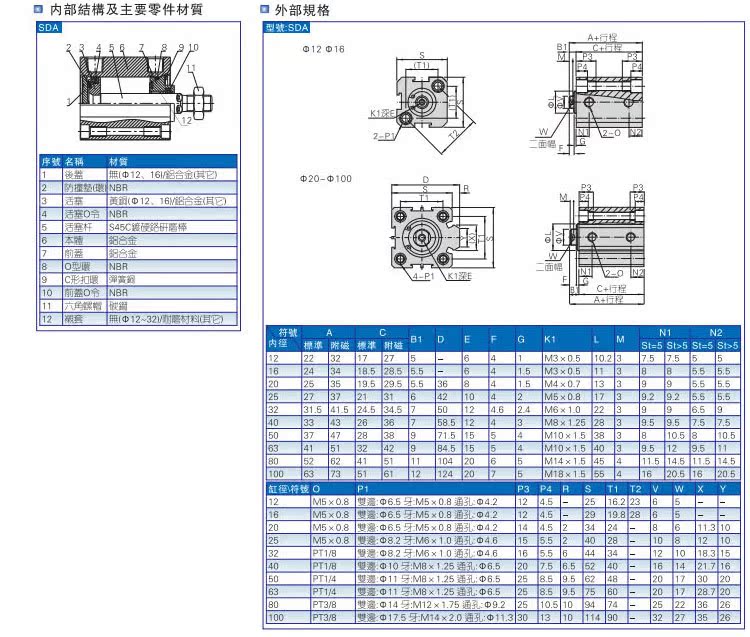The height and width of the screenshot is (637, 750).
Task: Click the P1 header in lower table
Action: [x=362, y=487]
